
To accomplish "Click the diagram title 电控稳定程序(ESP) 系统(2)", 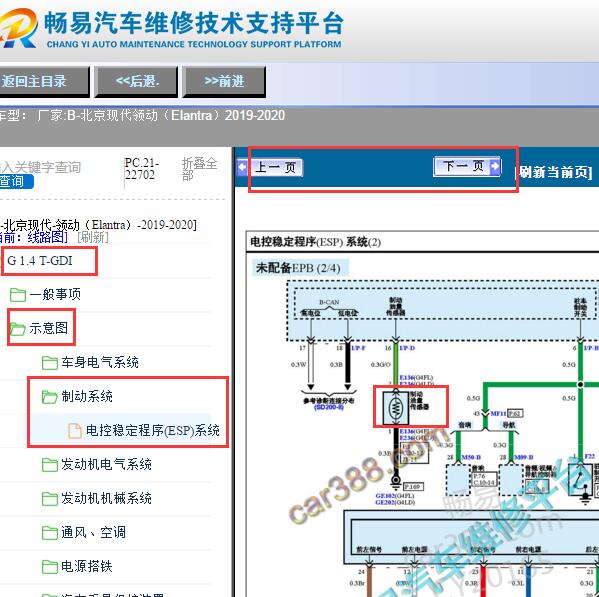I will 315,242.
